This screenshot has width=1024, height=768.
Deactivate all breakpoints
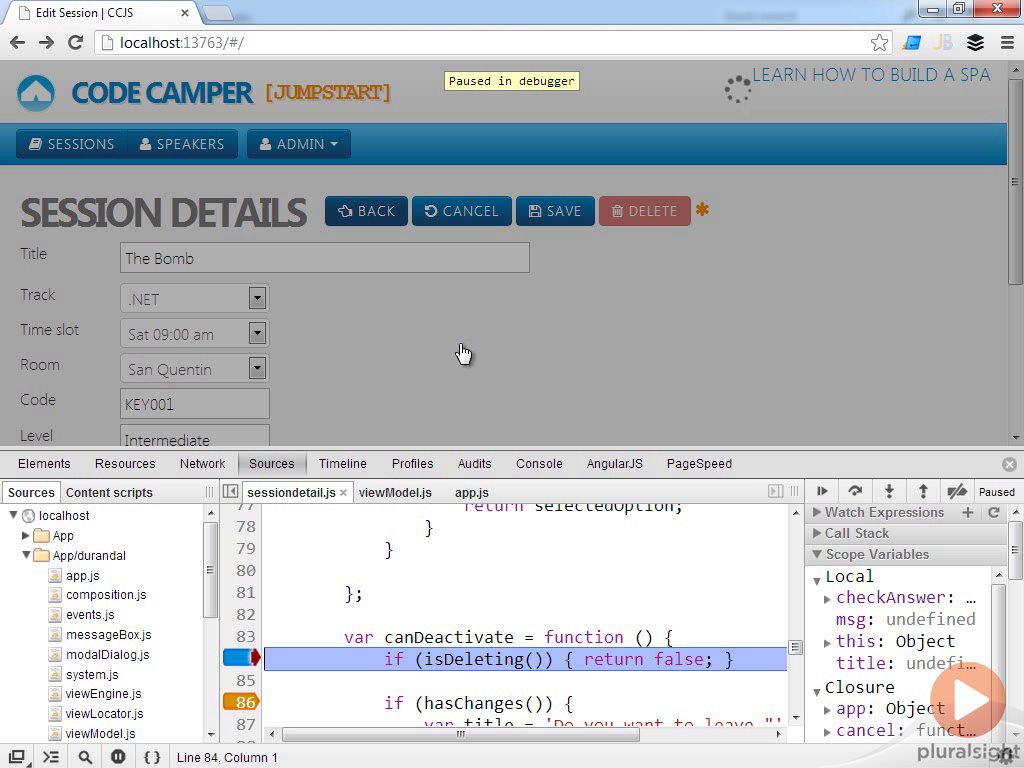coord(957,491)
